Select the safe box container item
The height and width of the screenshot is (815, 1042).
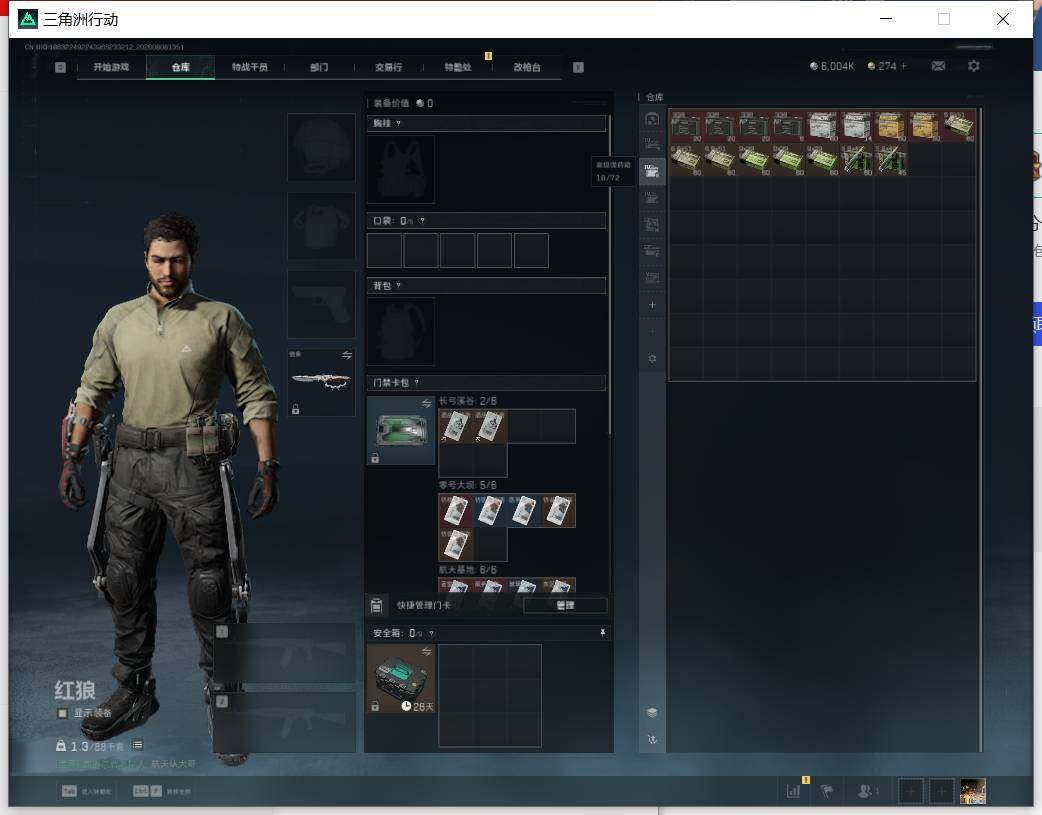(x=401, y=679)
